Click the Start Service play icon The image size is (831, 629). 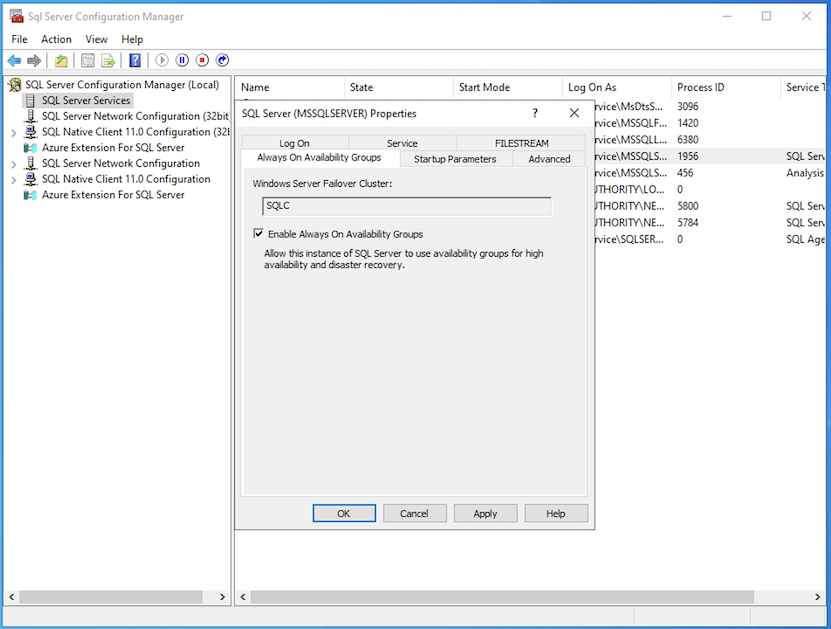click(x=162, y=60)
